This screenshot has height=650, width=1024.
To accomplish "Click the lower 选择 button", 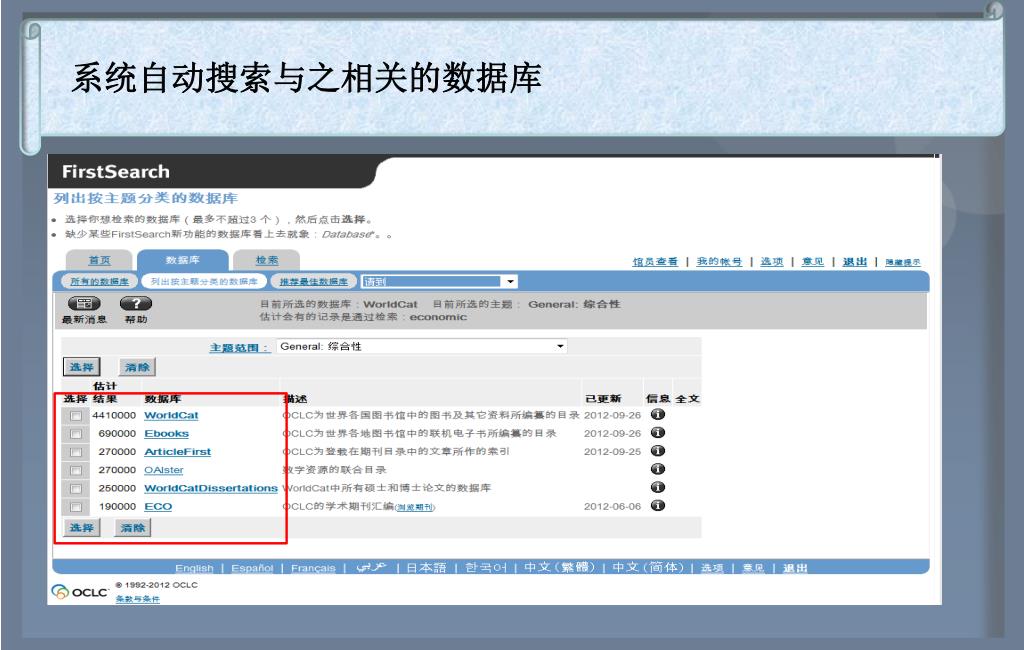I will (x=82, y=528).
